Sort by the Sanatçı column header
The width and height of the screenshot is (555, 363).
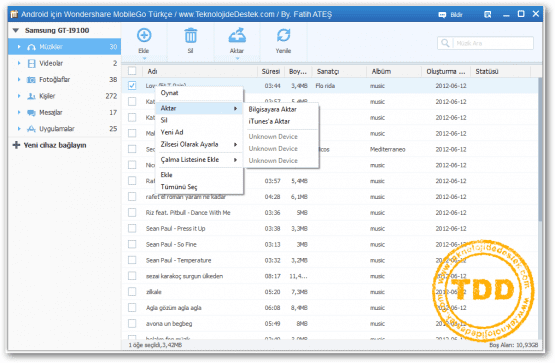point(339,71)
